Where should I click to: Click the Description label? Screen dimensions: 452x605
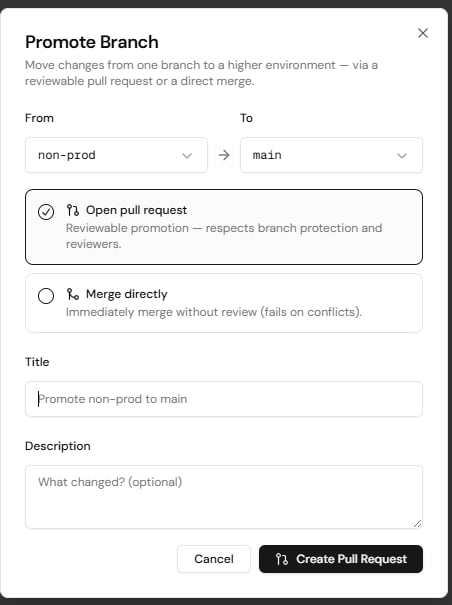coord(58,446)
